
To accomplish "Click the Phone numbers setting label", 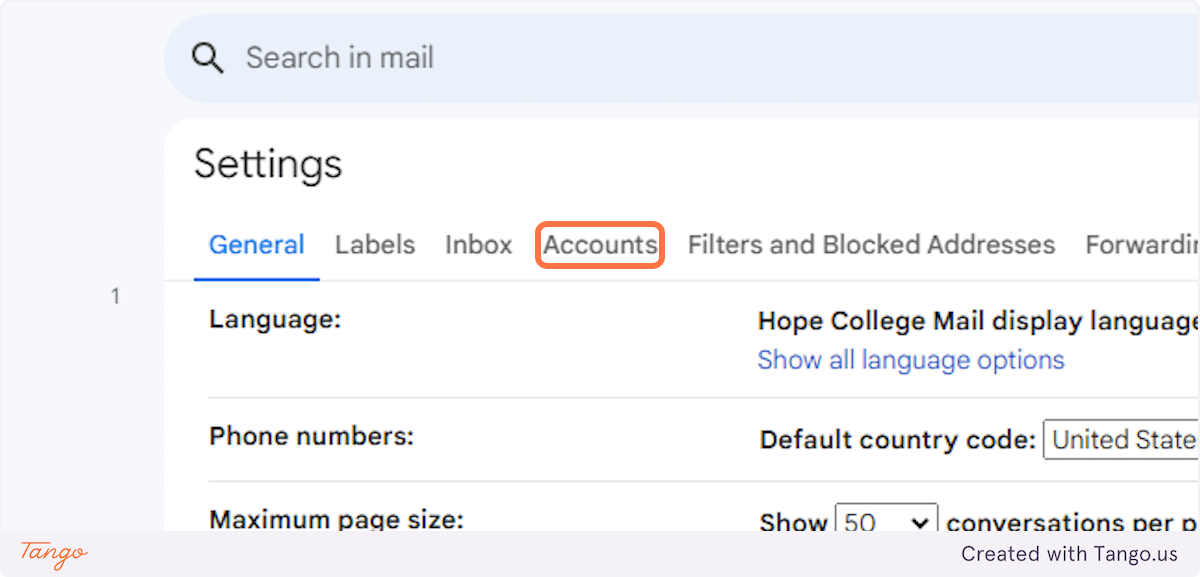I will tap(311, 437).
